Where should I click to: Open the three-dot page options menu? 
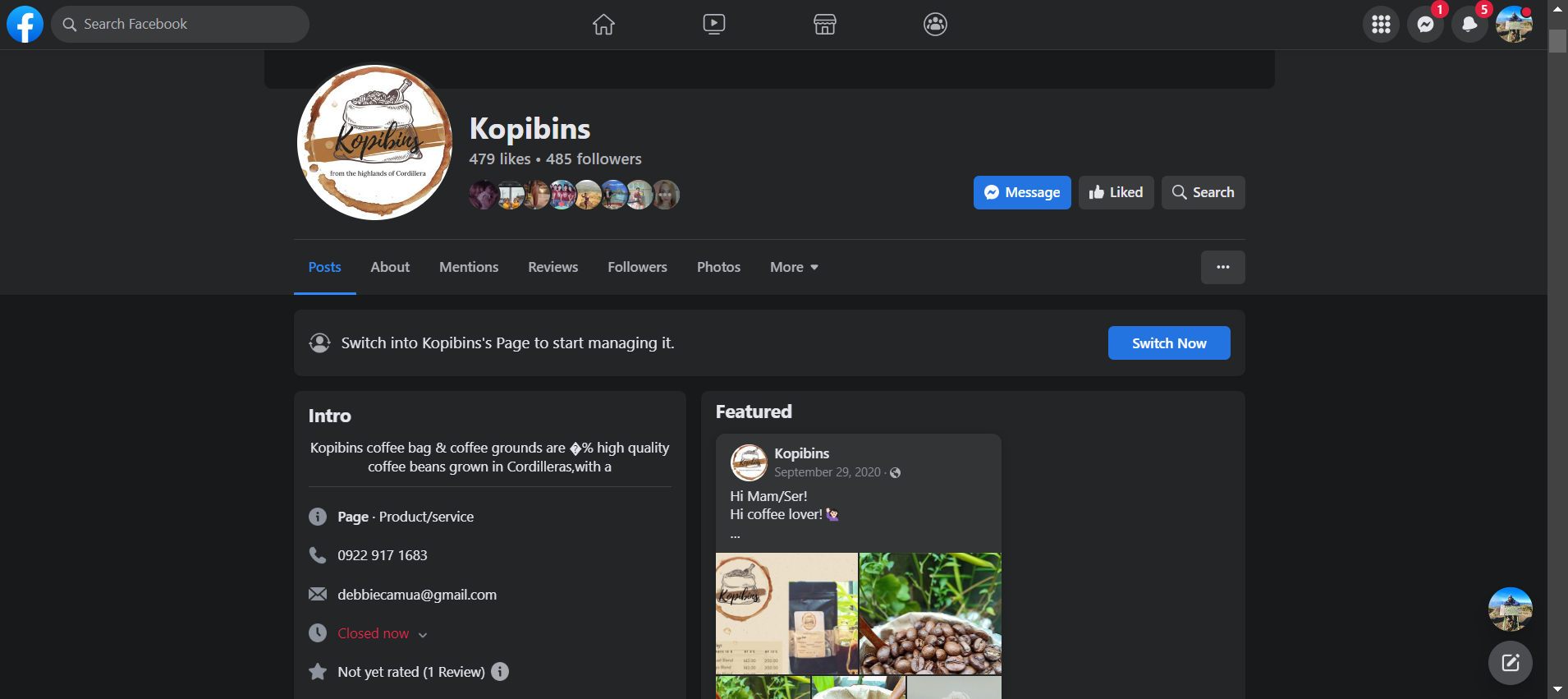(1223, 267)
